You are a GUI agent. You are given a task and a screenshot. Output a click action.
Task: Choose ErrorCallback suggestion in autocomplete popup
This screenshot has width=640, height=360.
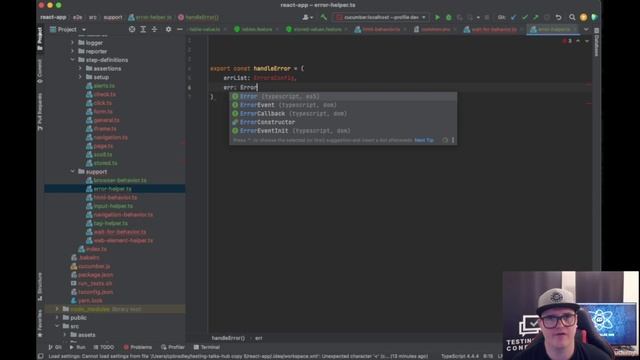click(x=343, y=113)
